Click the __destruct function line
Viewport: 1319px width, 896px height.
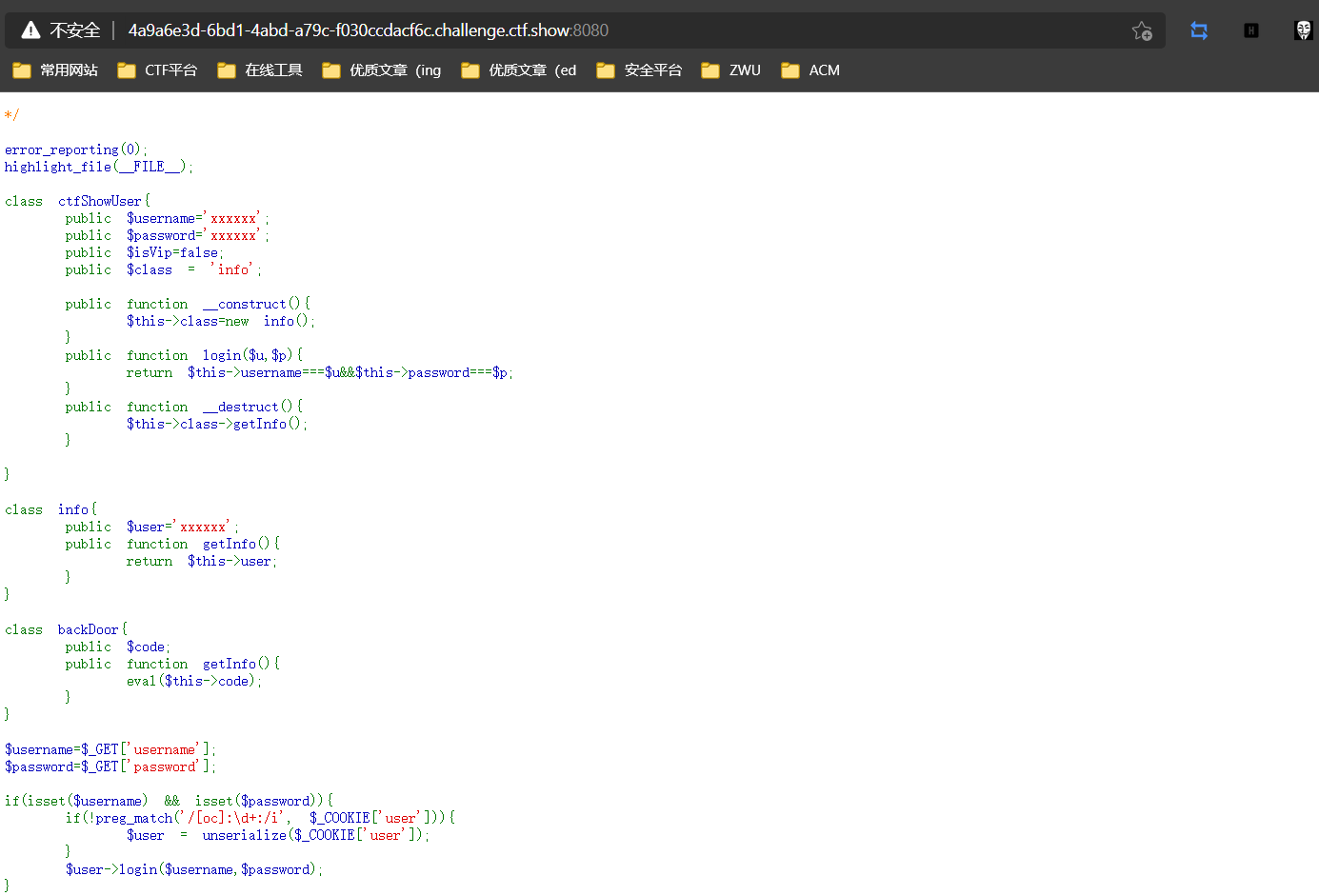(x=184, y=407)
